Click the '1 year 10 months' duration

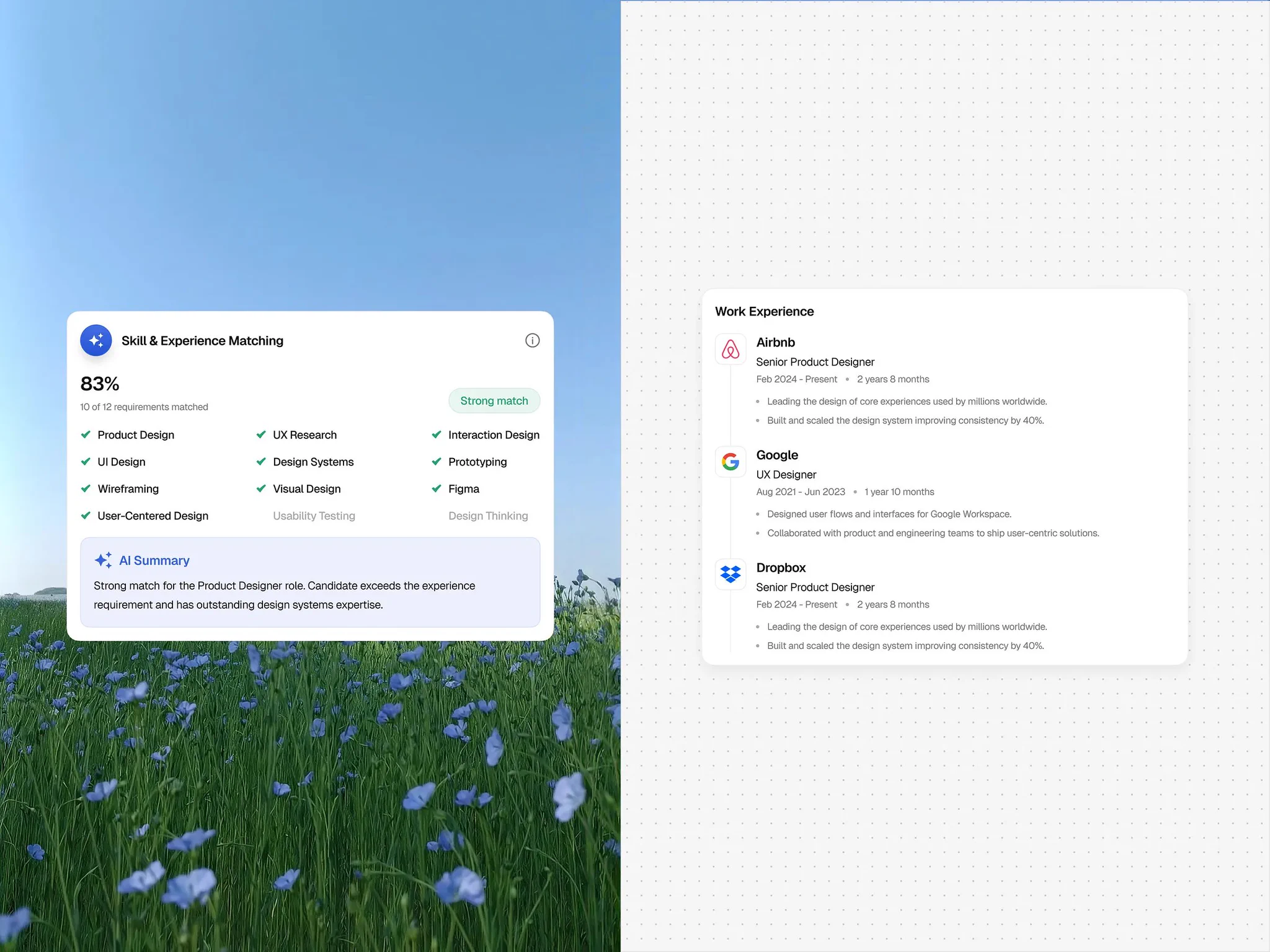click(899, 492)
